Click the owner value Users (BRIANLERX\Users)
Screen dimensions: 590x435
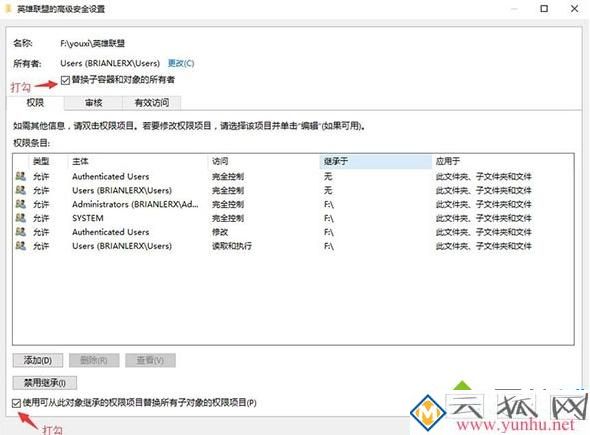(110, 63)
